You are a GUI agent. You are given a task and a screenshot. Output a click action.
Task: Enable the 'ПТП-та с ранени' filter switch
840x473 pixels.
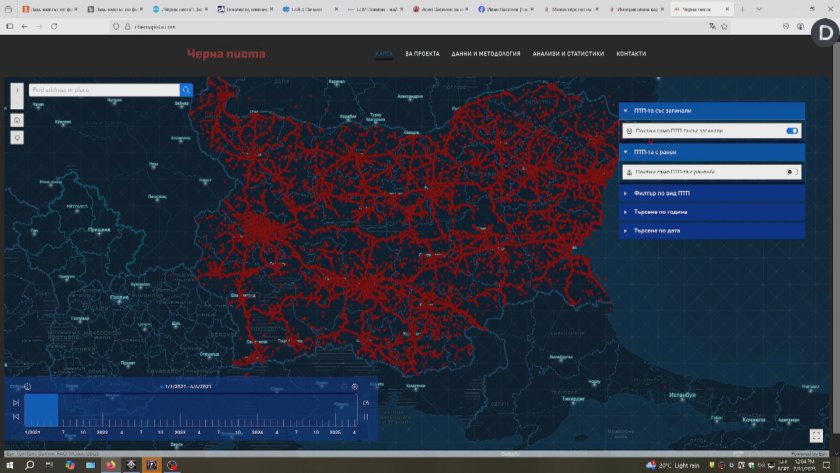click(792, 172)
